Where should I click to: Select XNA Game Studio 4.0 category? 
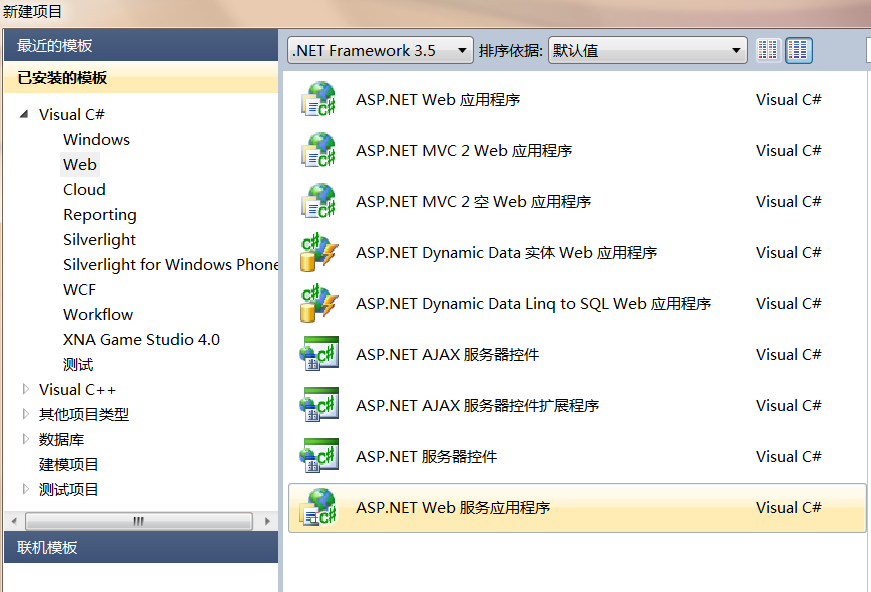click(142, 339)
